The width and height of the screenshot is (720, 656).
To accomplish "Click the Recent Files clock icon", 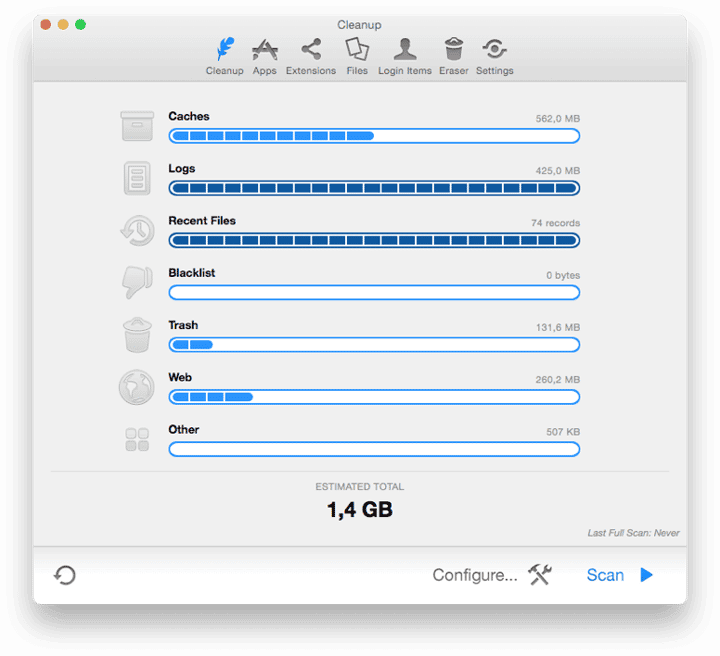I will point(137,230).
